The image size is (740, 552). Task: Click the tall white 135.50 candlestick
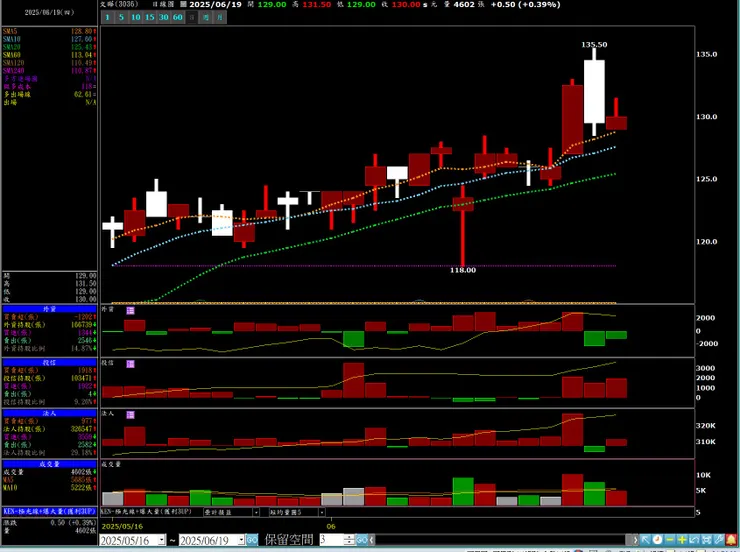pos(594,91)
